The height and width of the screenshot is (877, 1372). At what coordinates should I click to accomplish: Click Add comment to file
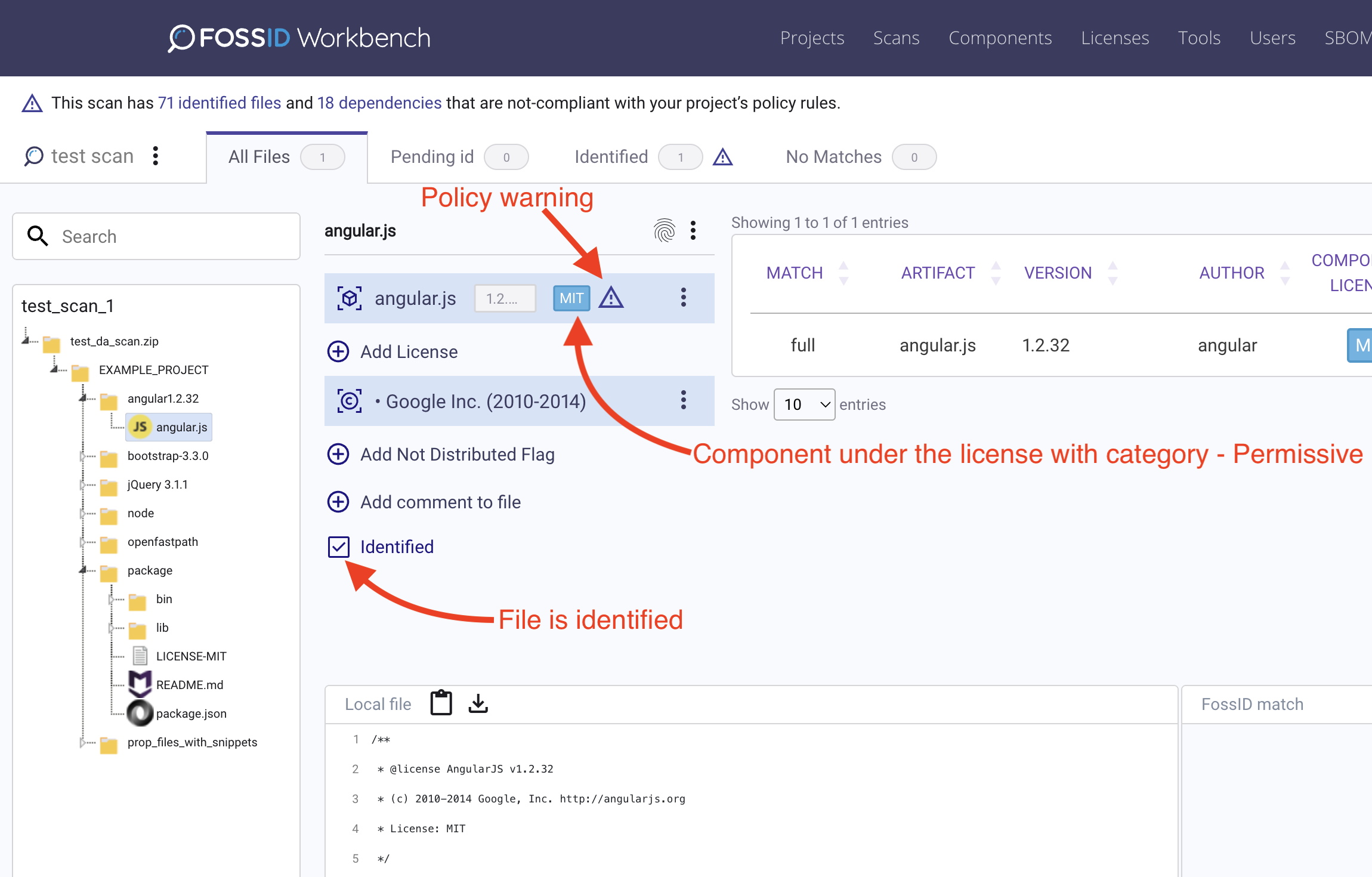tap(440, 502)
